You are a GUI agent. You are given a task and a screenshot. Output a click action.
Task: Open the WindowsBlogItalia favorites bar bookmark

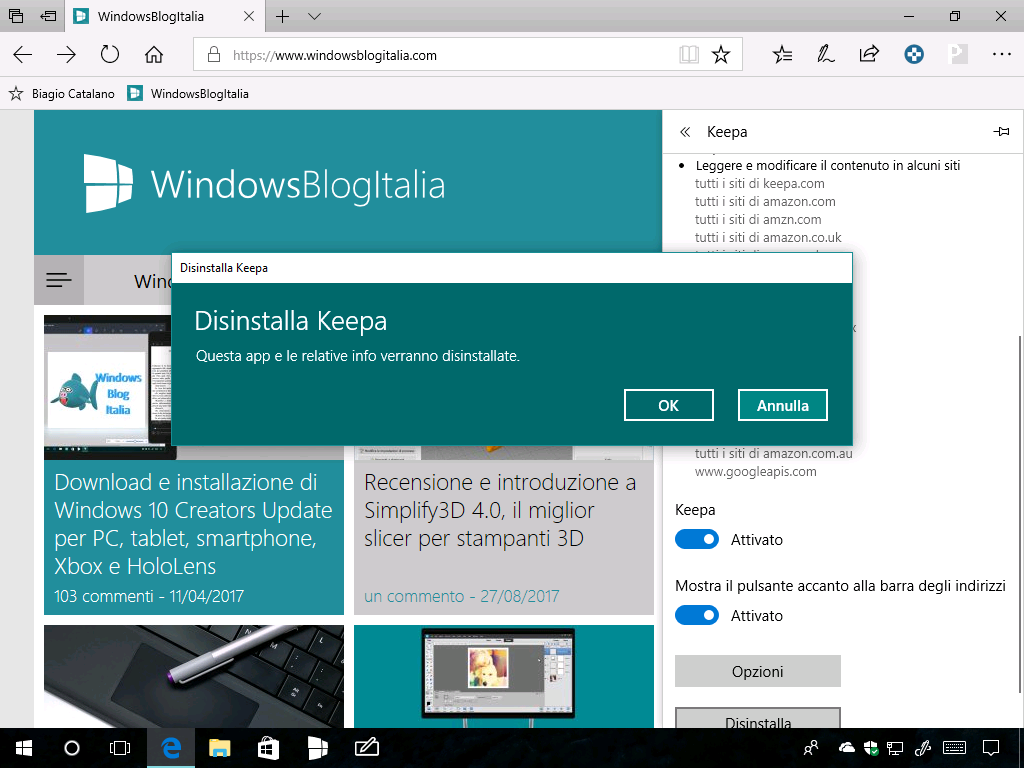[188, 94]
